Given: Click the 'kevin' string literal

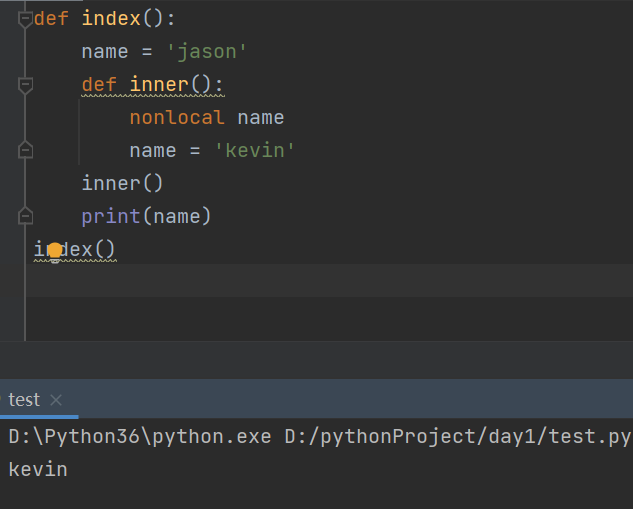Looking at the screenshot, I should pyautogui.click(x=255, y=151).
